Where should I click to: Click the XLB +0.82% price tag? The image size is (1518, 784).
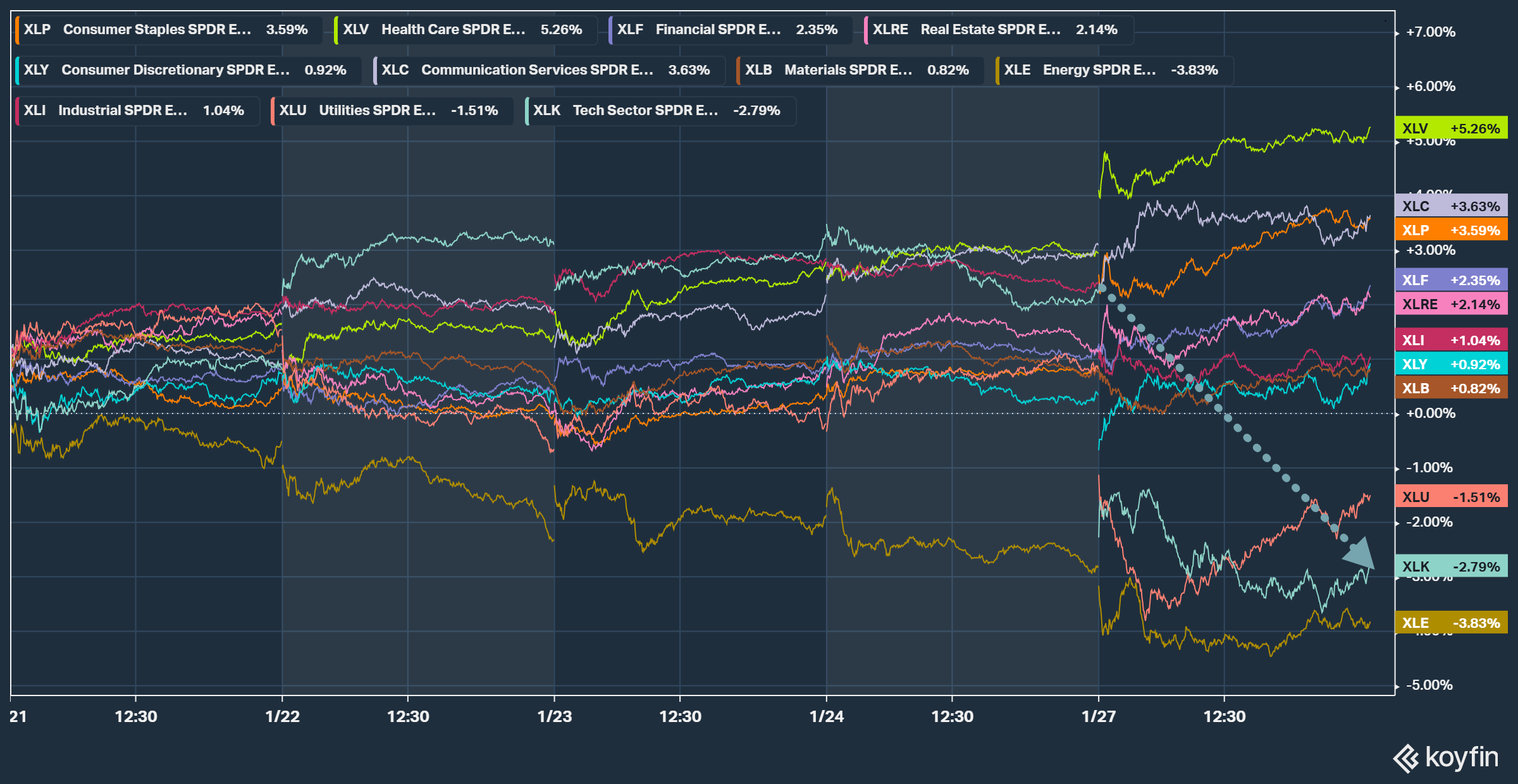(1451, 388)
